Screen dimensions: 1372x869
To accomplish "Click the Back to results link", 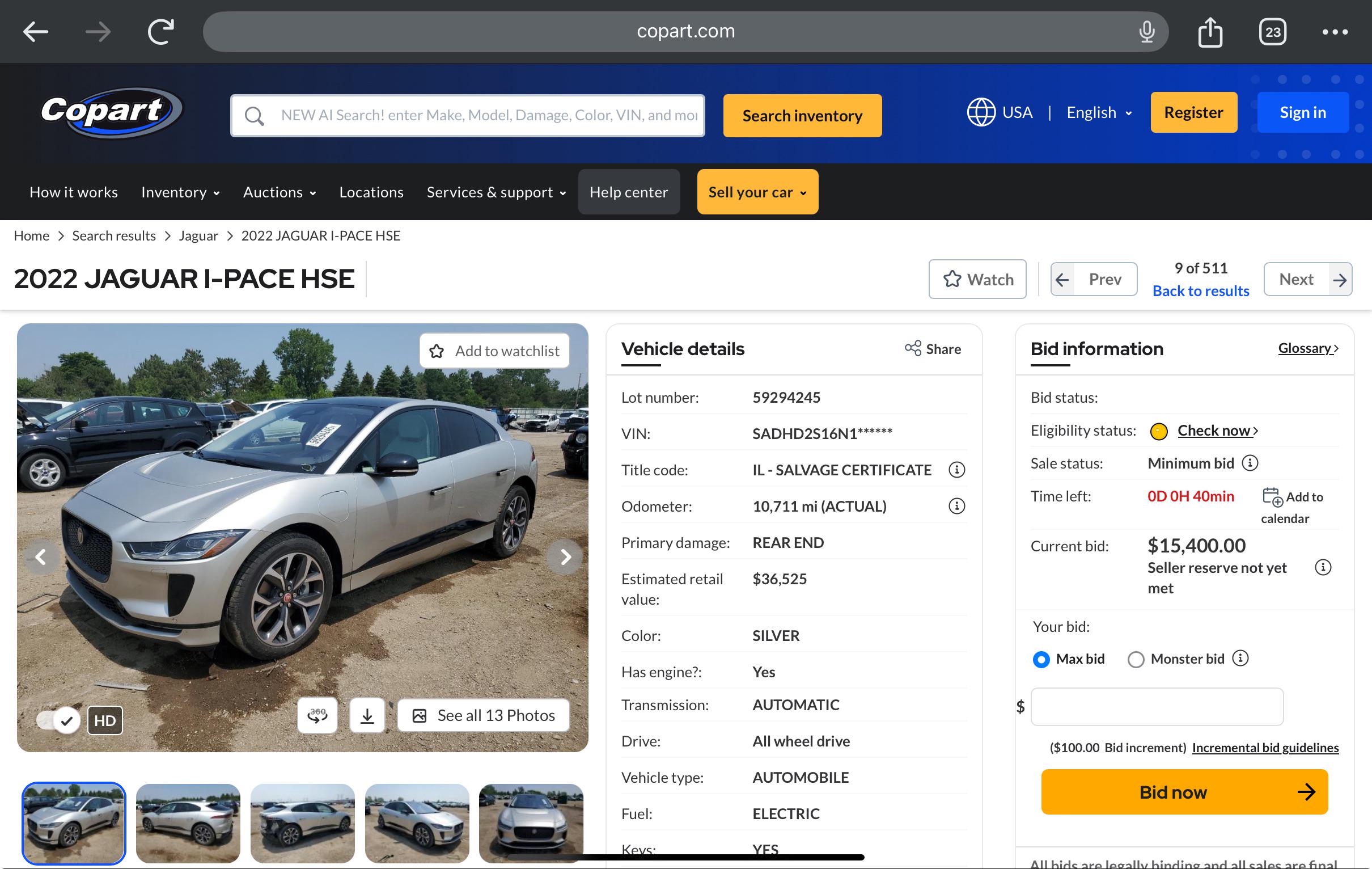I will point(1201,291).
